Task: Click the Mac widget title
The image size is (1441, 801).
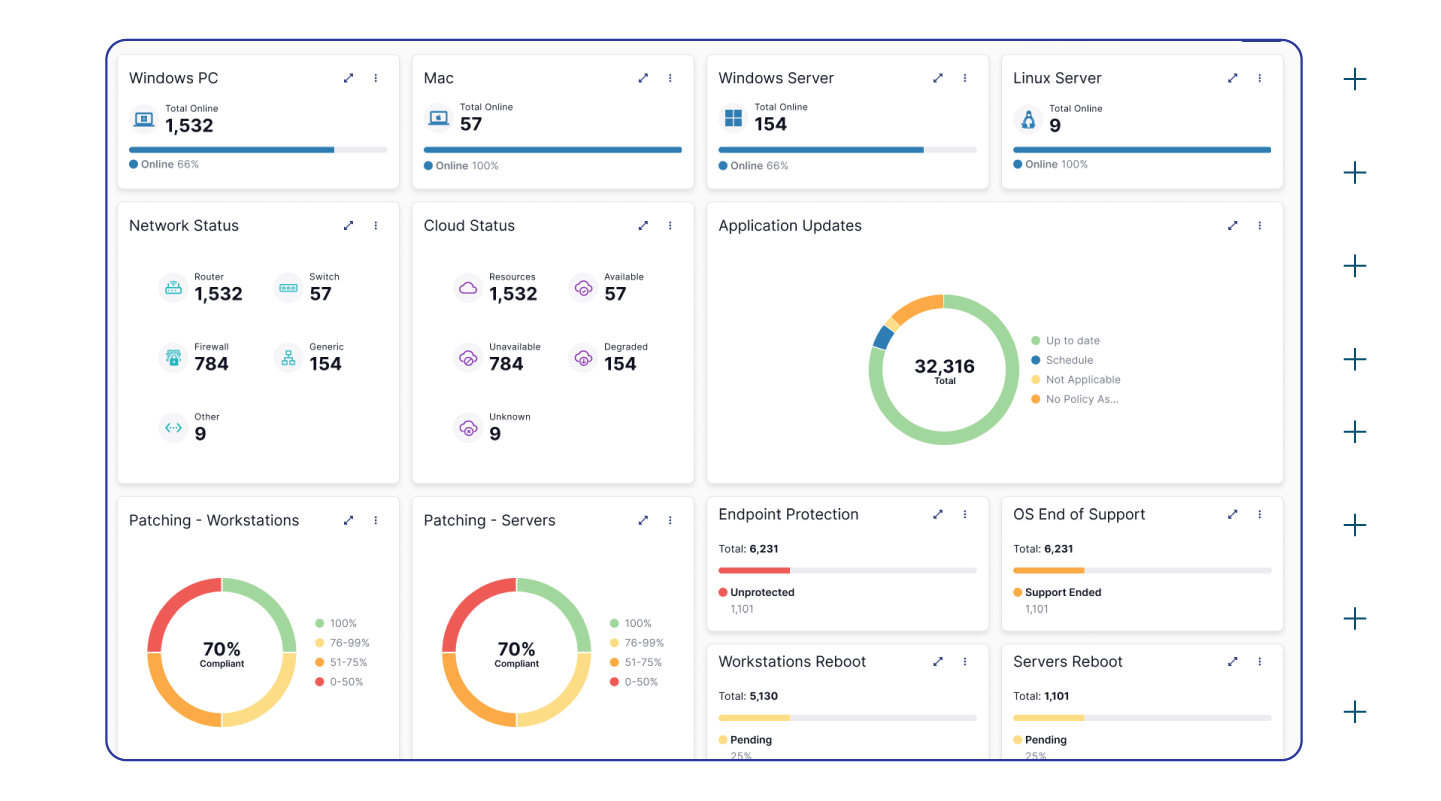Action: click(438, 78)
